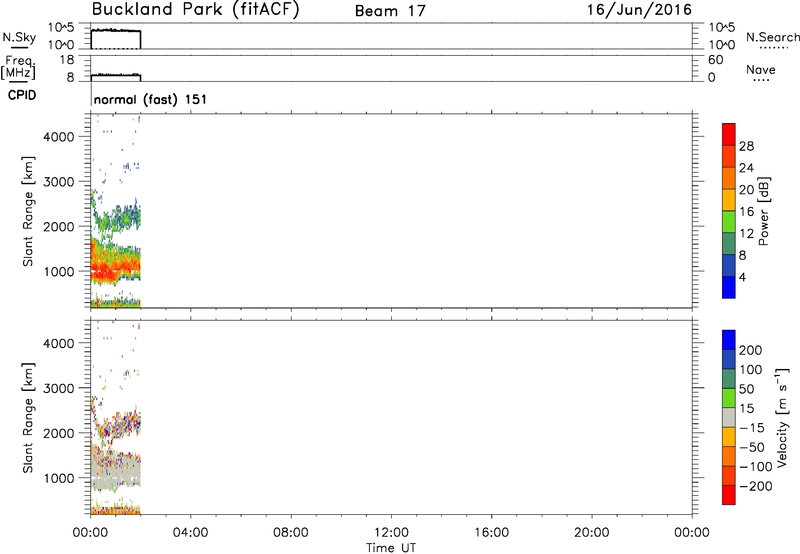
Task: Click the light green 12-16 dB Power swatch
Action: click(729, 222)
